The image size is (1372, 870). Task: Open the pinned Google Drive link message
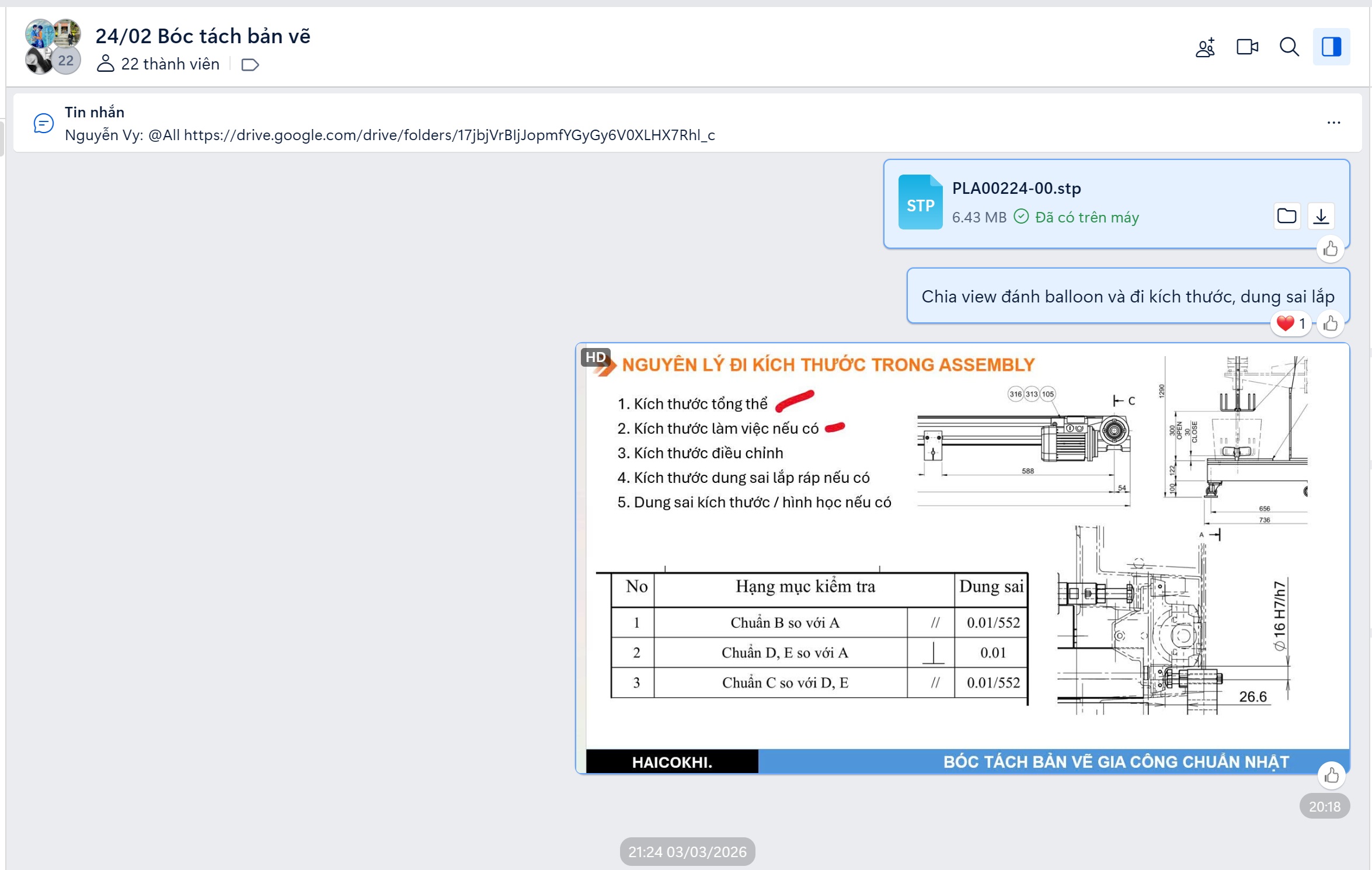(x=390, y=135)
